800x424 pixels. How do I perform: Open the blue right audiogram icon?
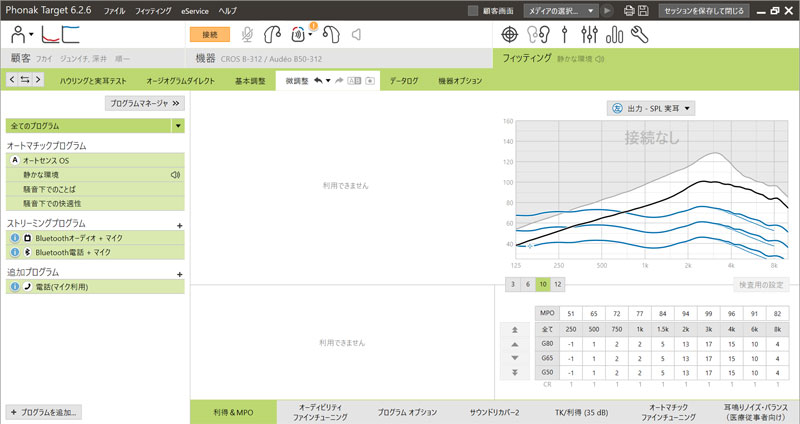click(x=71, y=35)
